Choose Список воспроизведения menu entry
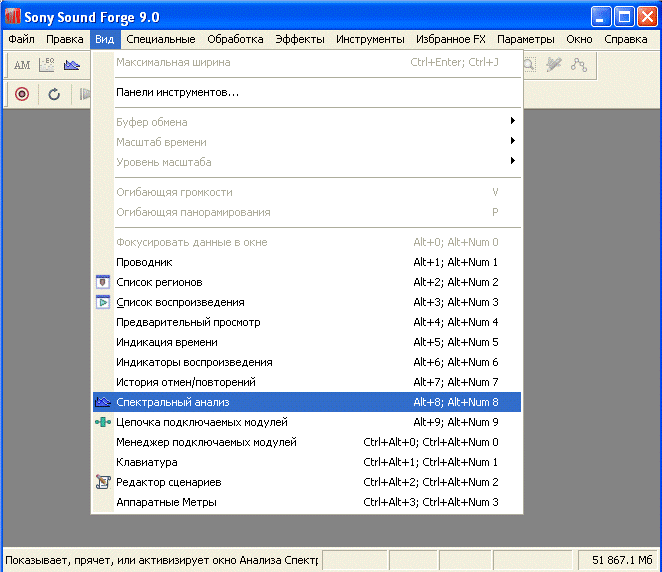The width and height of the screenshot is (662, 572). [x=307, y=302]
